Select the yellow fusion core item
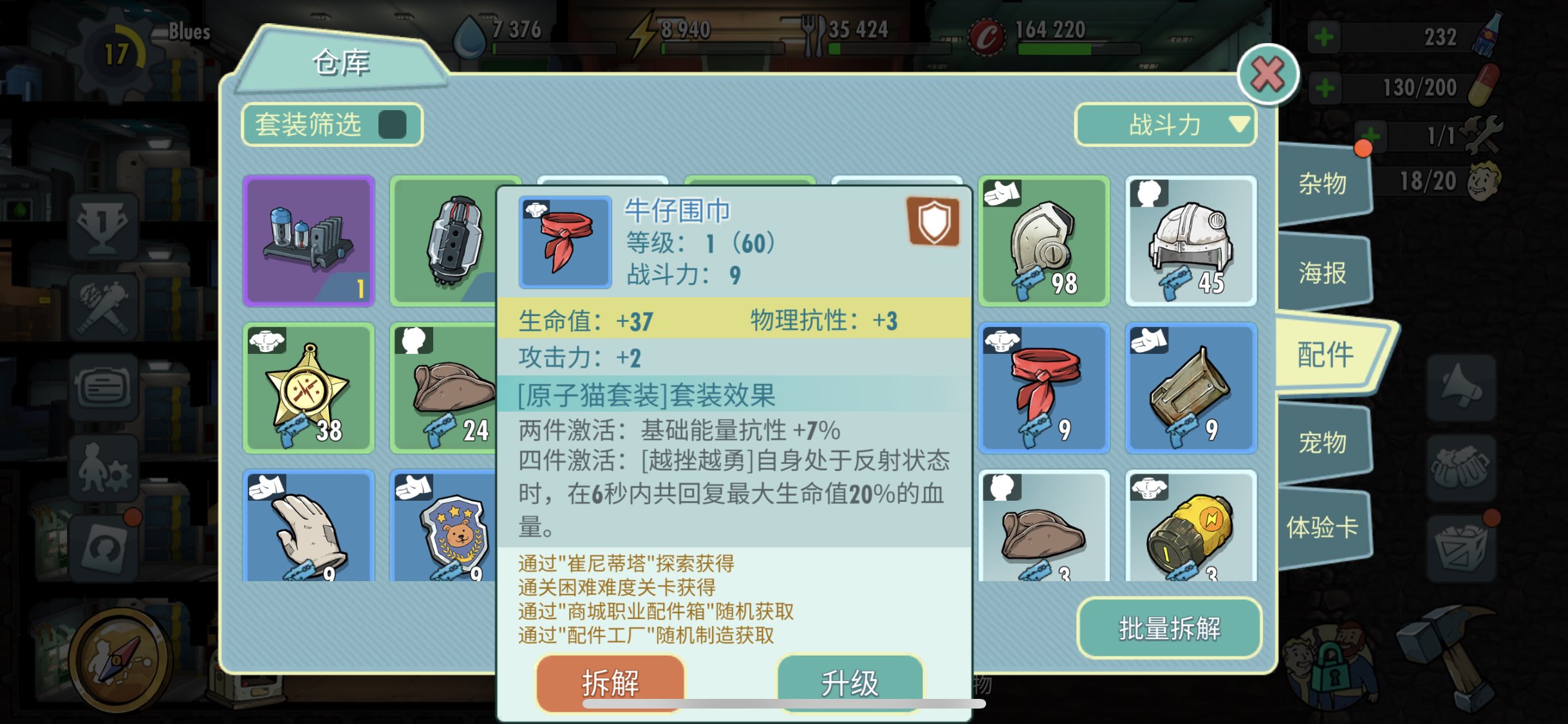The height and width of the screenshot is (724, 1568). pos(1191,526)
